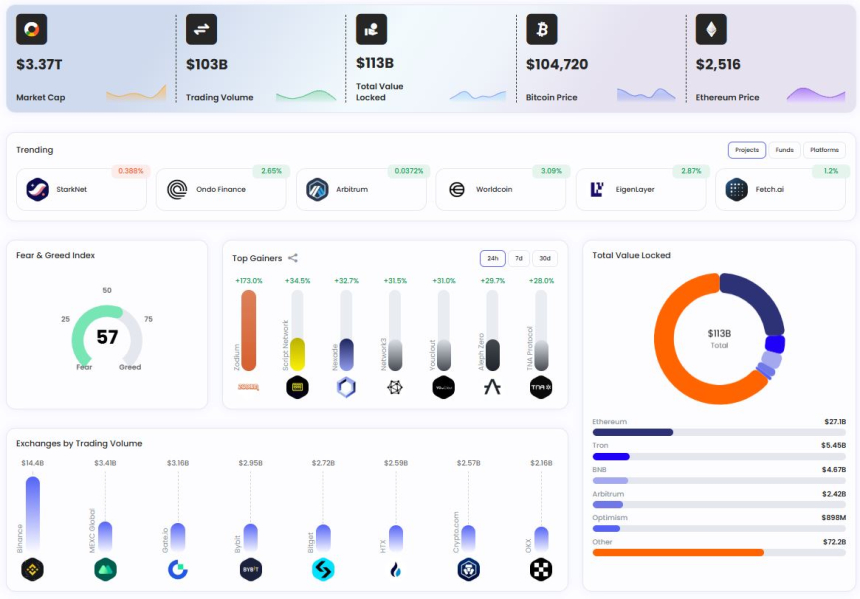860x599 pixels.
Task: Click the Ethereum TVL progress bar
Action: (x=719, y=432)
